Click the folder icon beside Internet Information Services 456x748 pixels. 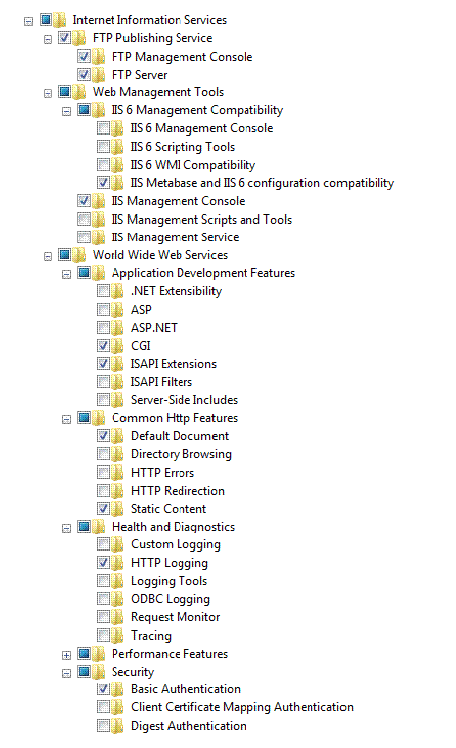(x=60, y=20)
